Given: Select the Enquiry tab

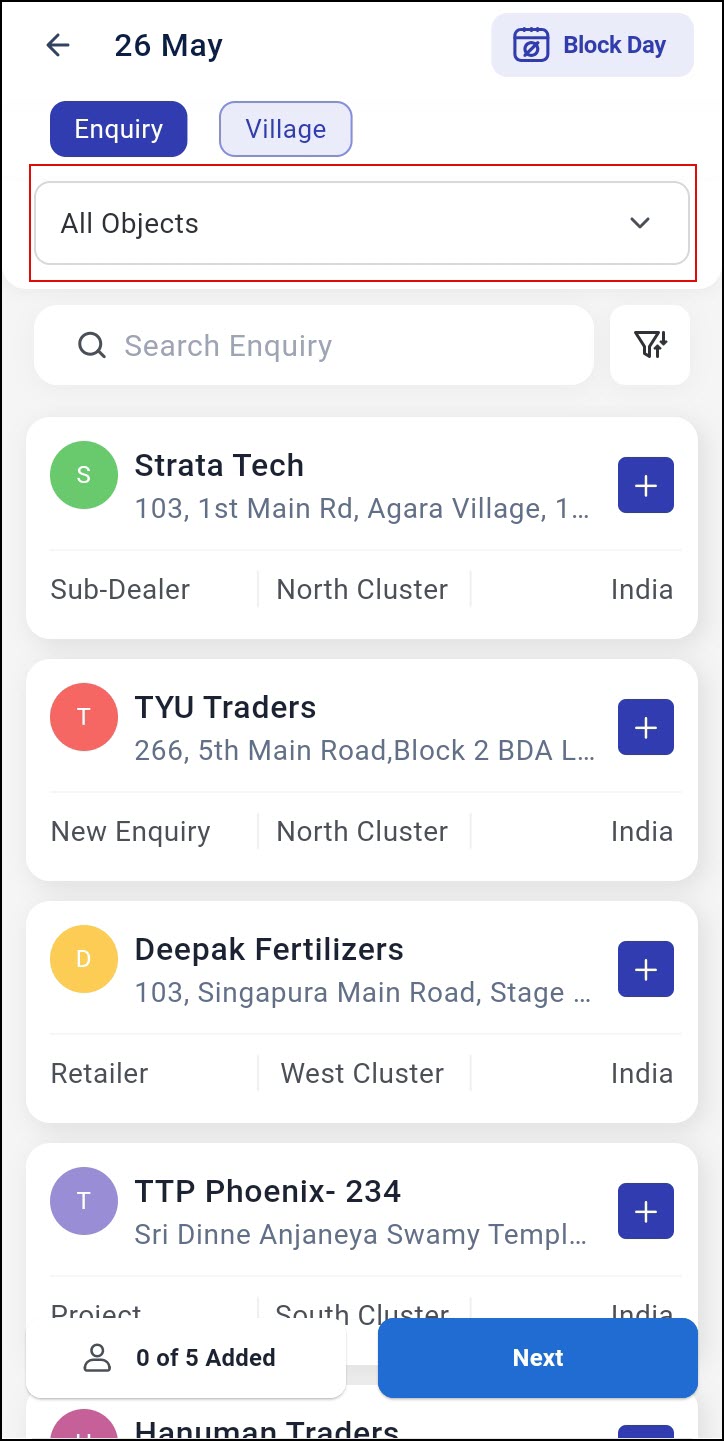Looking at the screenshot, I should tap(119, 129).
